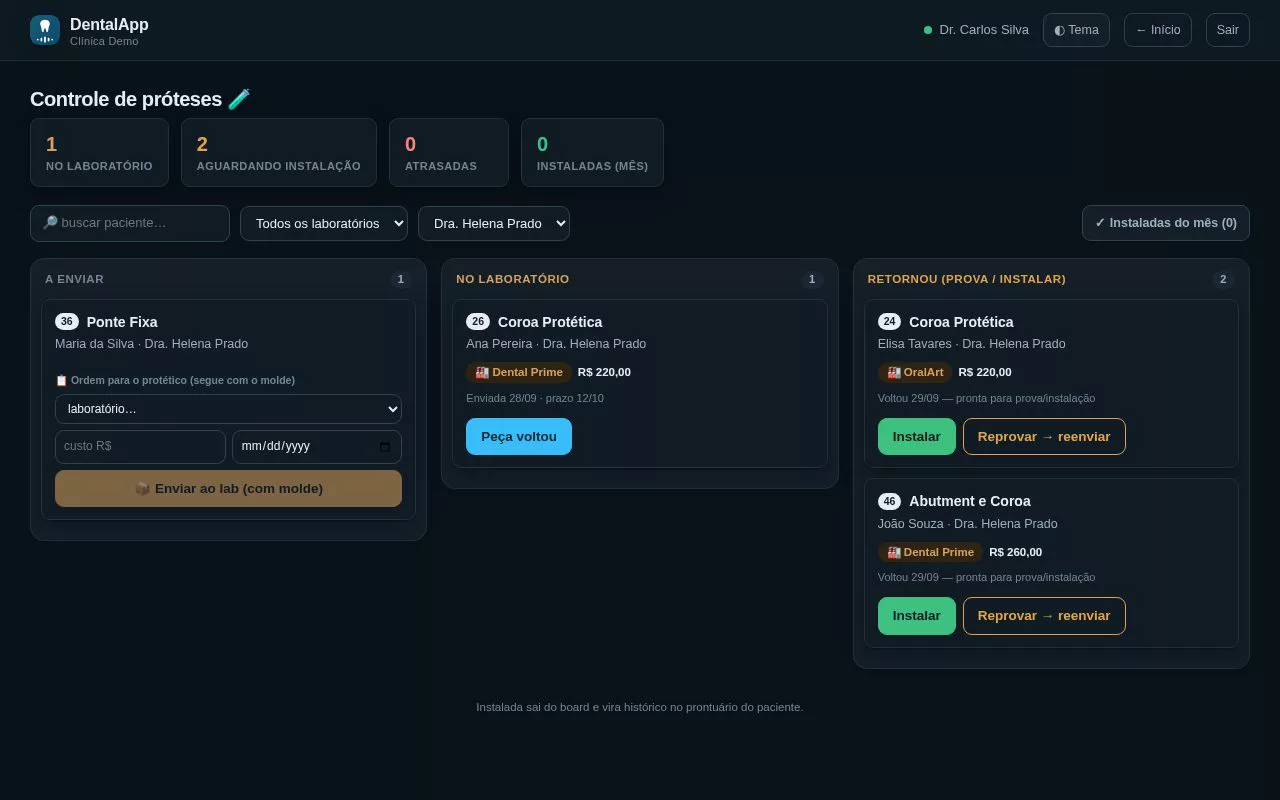Click Enviada 28/09 · prazo 12/10 text
The image size is (1280, 800).
[535, 398]
